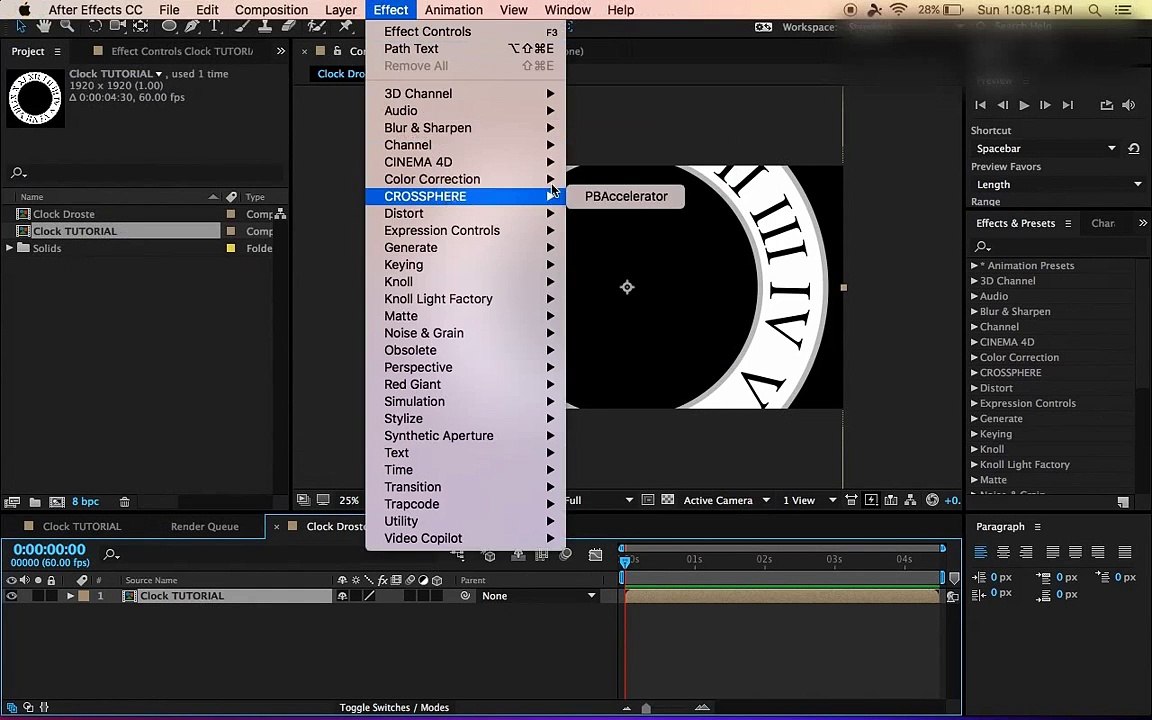Open the Parent None dropdown

coord(539,596)
